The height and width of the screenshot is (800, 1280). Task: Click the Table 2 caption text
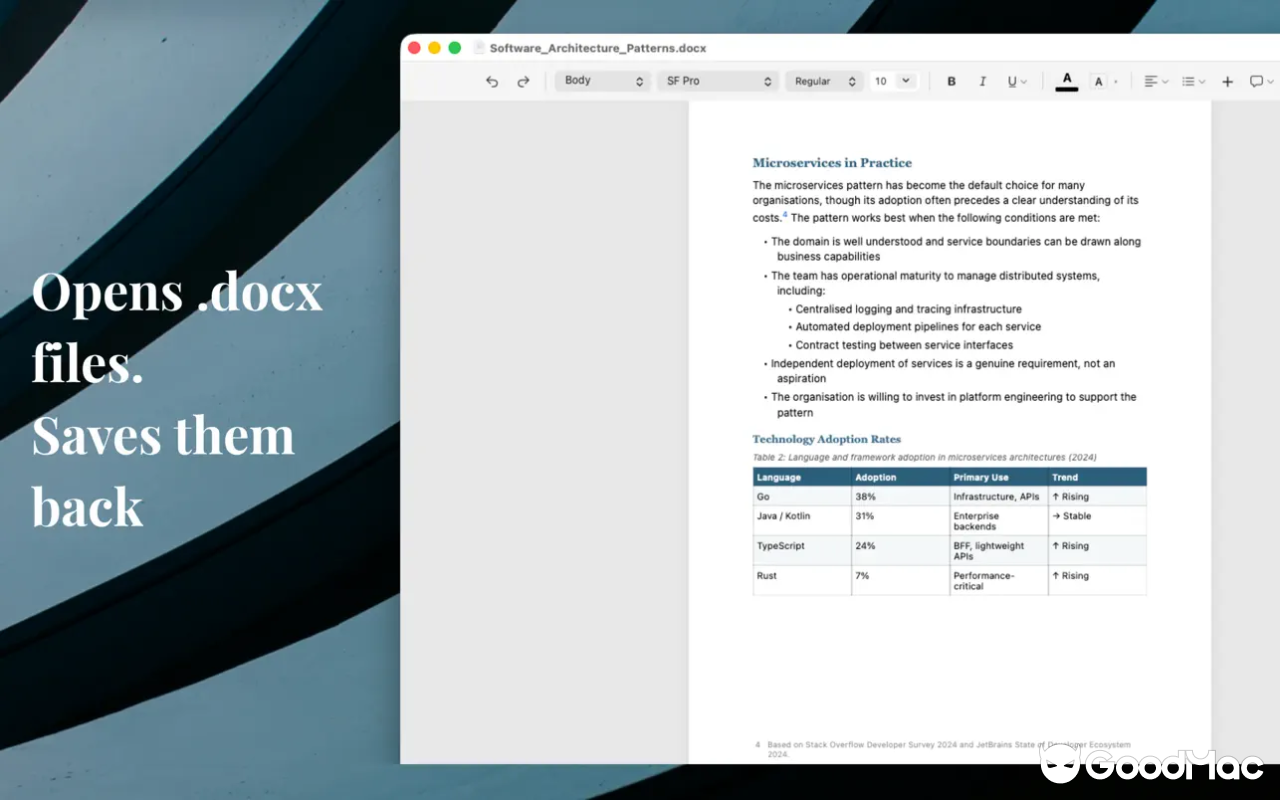pyautogui.click(x=924, y=457)
